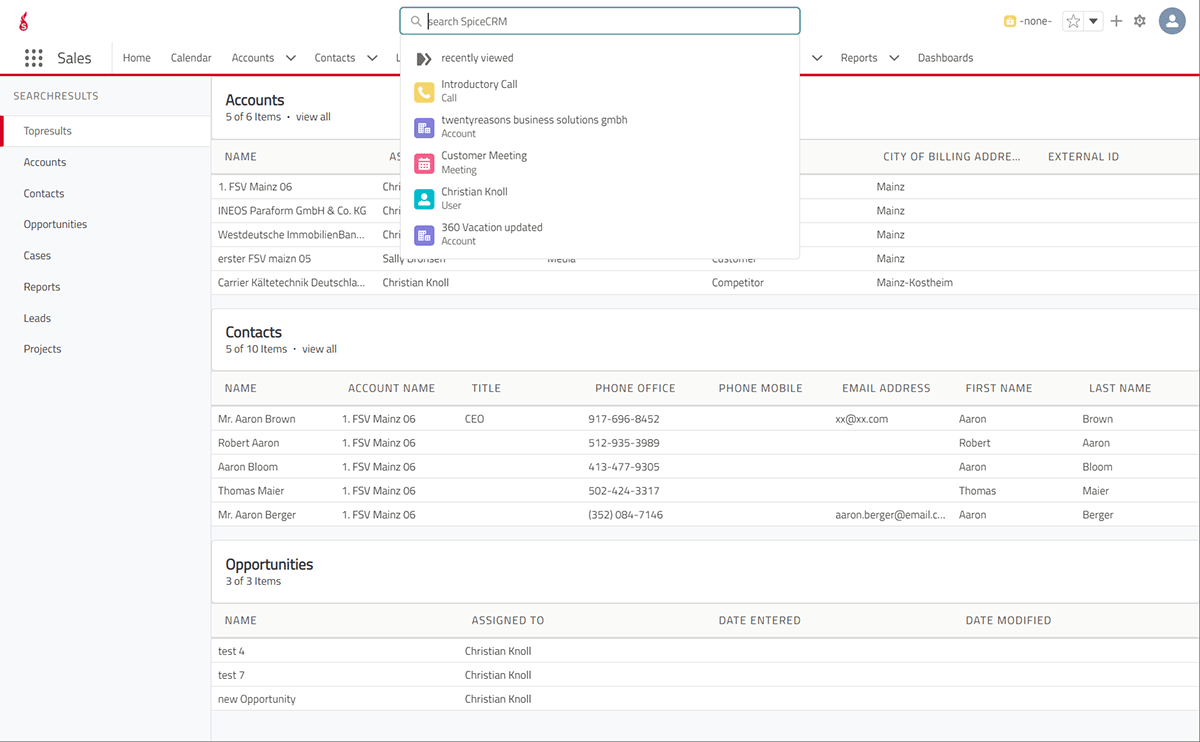
Task: Expand the favorites dropdown arrow
Action: (1094, 21)
